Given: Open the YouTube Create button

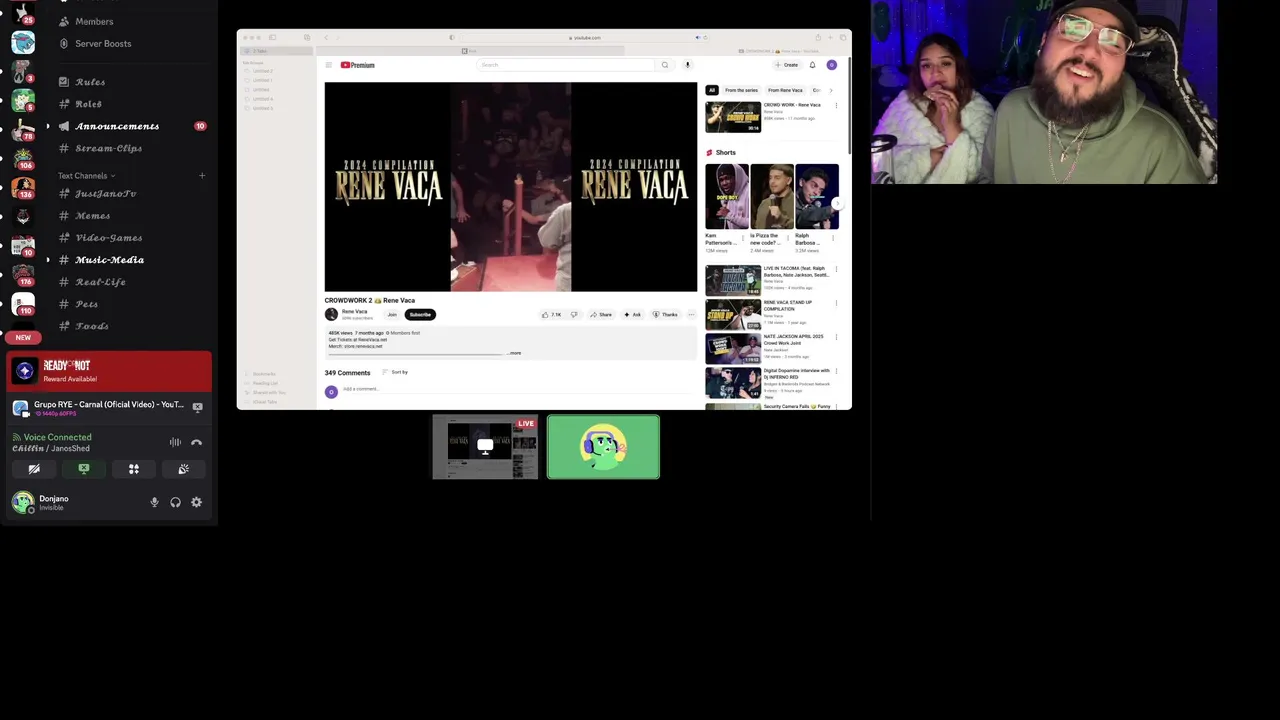Looking at the screenshot, I should 787,65.
